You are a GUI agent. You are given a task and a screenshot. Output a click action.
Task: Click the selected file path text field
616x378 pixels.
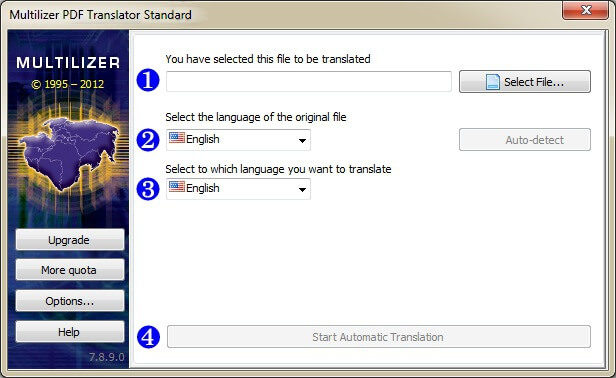point(308,81)
